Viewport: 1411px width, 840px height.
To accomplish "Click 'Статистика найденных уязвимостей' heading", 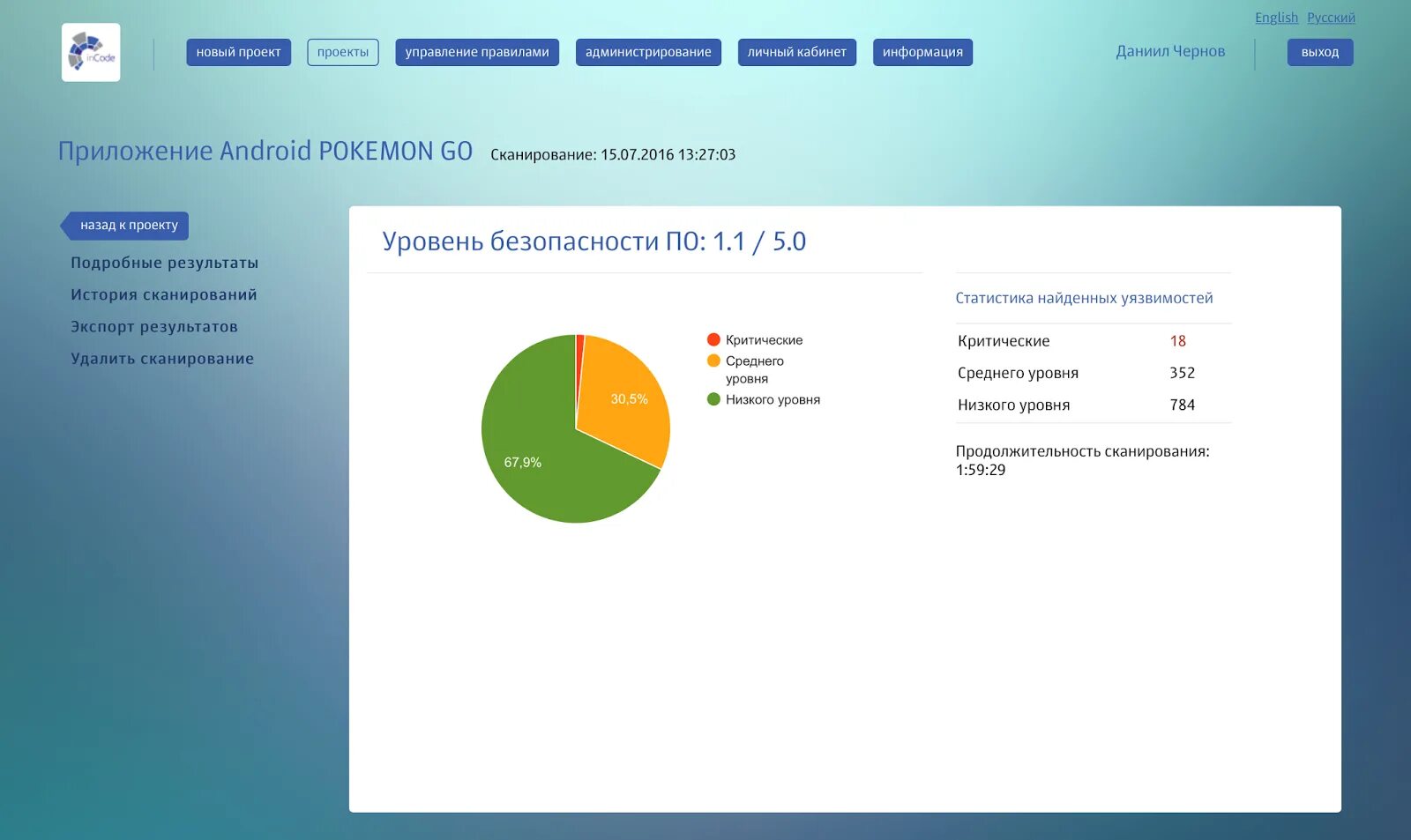I will (x=1084, y=298).
